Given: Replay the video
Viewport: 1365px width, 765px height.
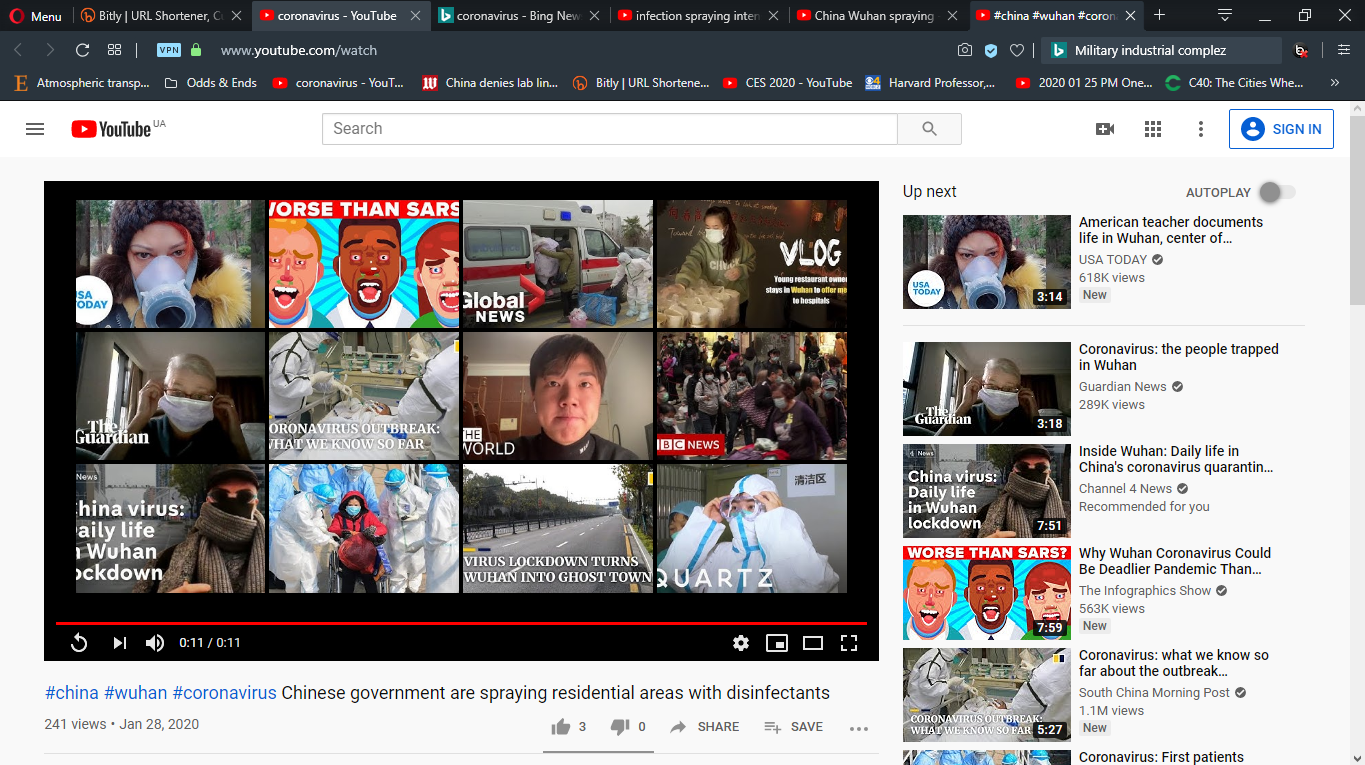Looking at the screenshot, I should [x=79, y=643].
